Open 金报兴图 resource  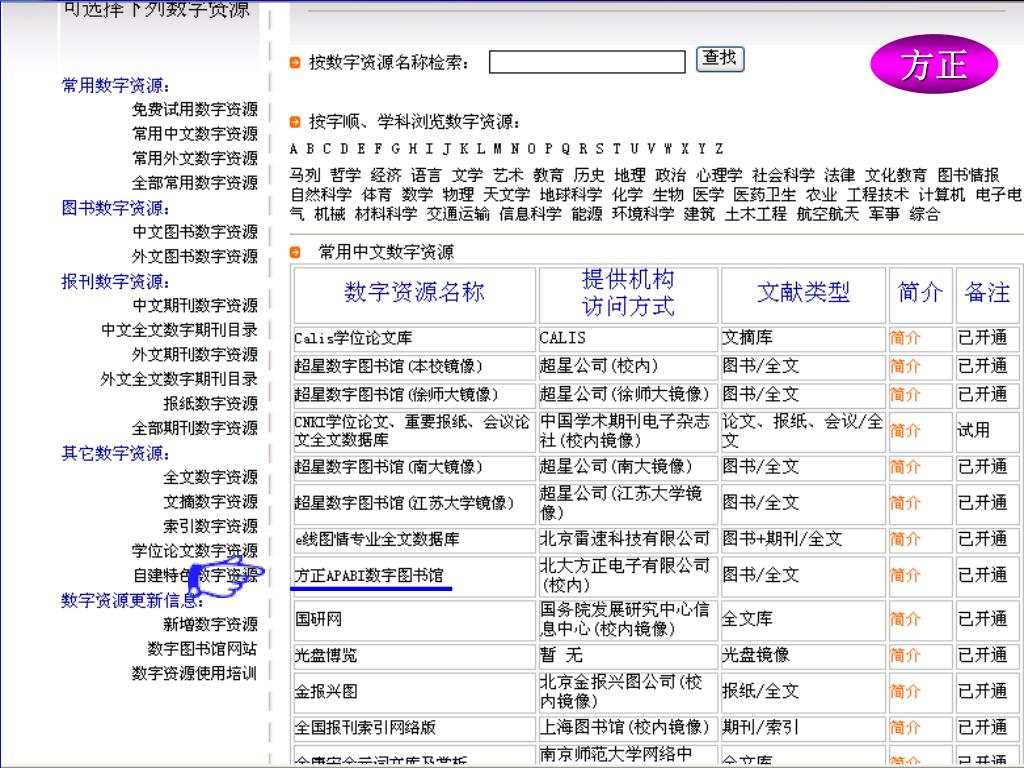point(326,691)
